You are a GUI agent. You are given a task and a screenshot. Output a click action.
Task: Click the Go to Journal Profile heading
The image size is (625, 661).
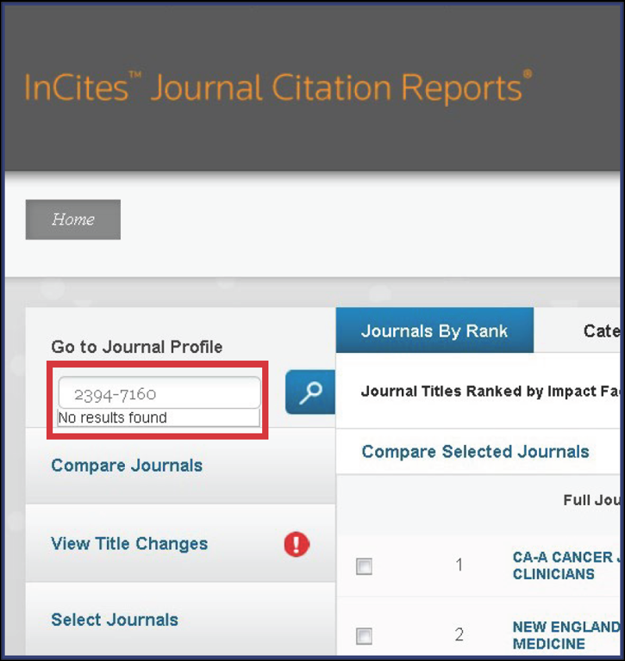click(137, 347)
